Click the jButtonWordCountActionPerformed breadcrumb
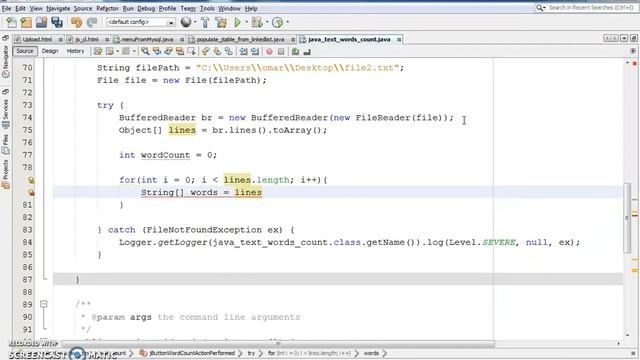 (x=188, y=353)
